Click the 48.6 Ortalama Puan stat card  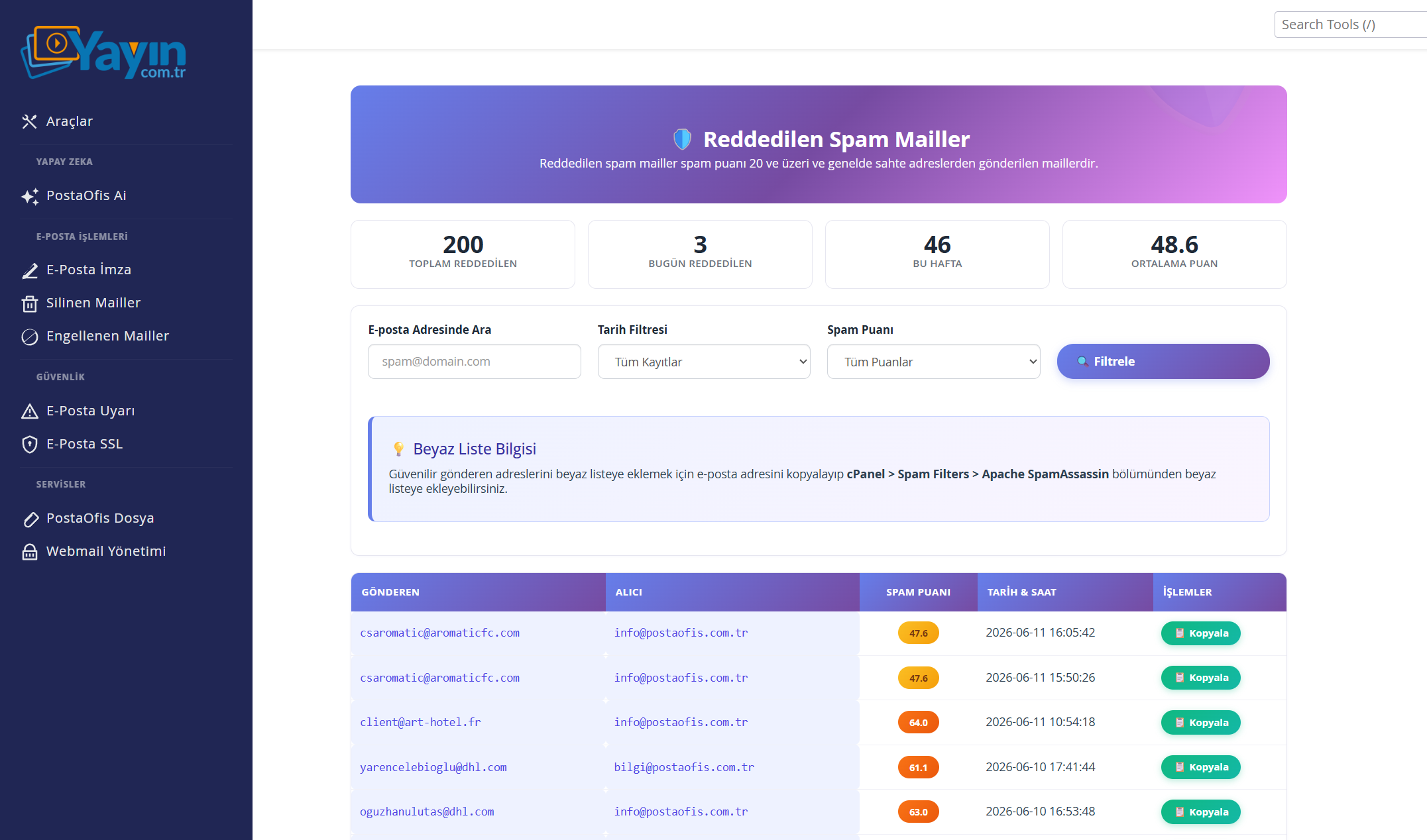(1174, 254)
